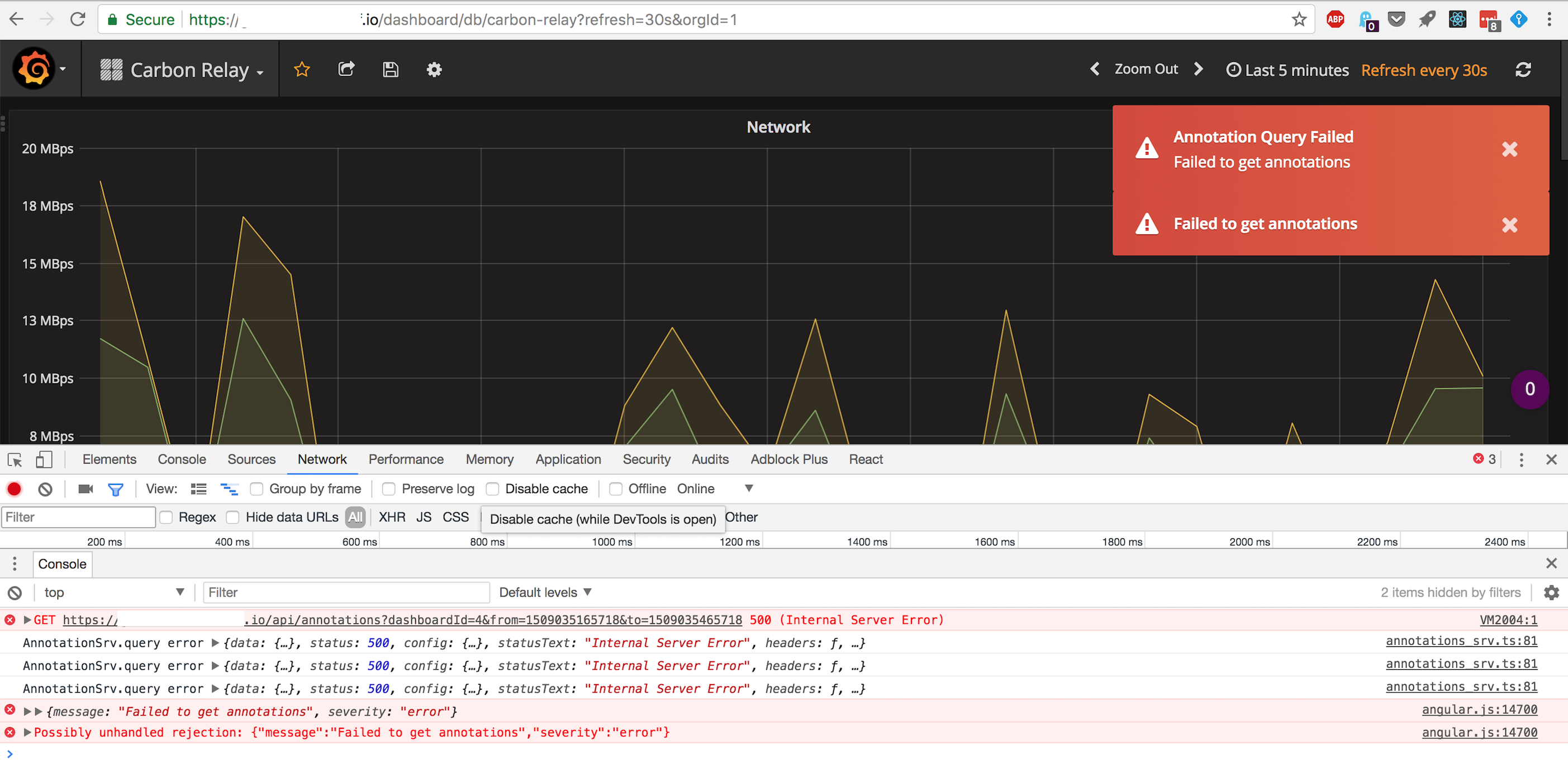Viewport: 1568px width, 773px height.
Task: Switch to the Sources tab
Action: click(251, 459)
